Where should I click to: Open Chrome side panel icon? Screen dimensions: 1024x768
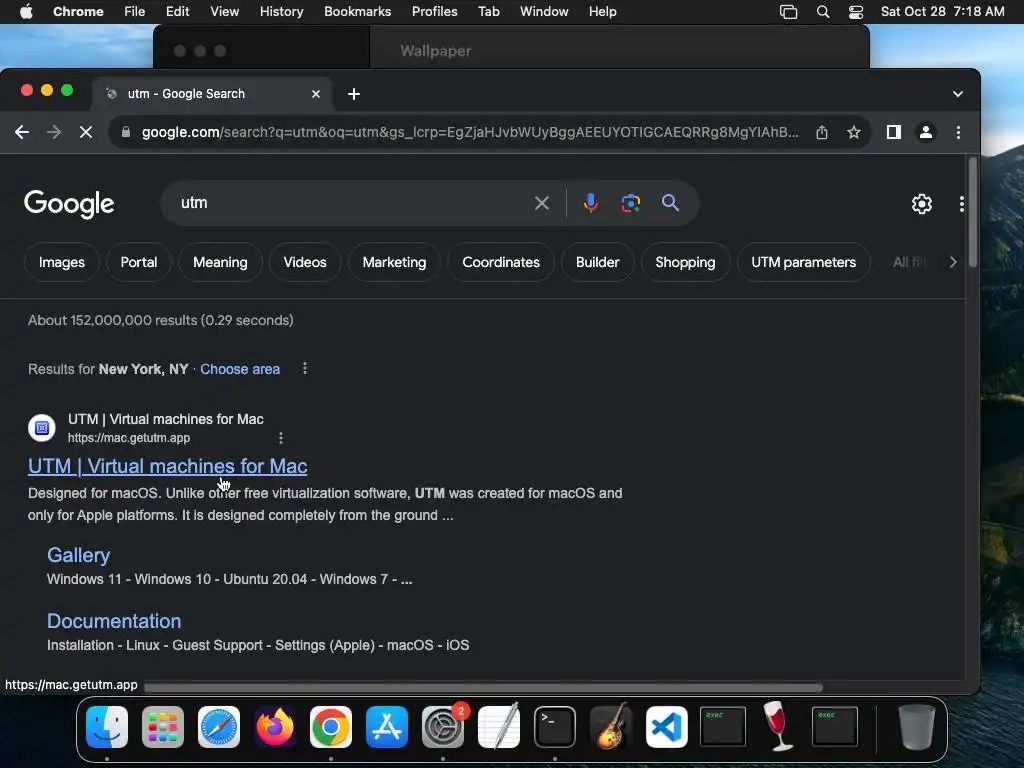(893, 133)
